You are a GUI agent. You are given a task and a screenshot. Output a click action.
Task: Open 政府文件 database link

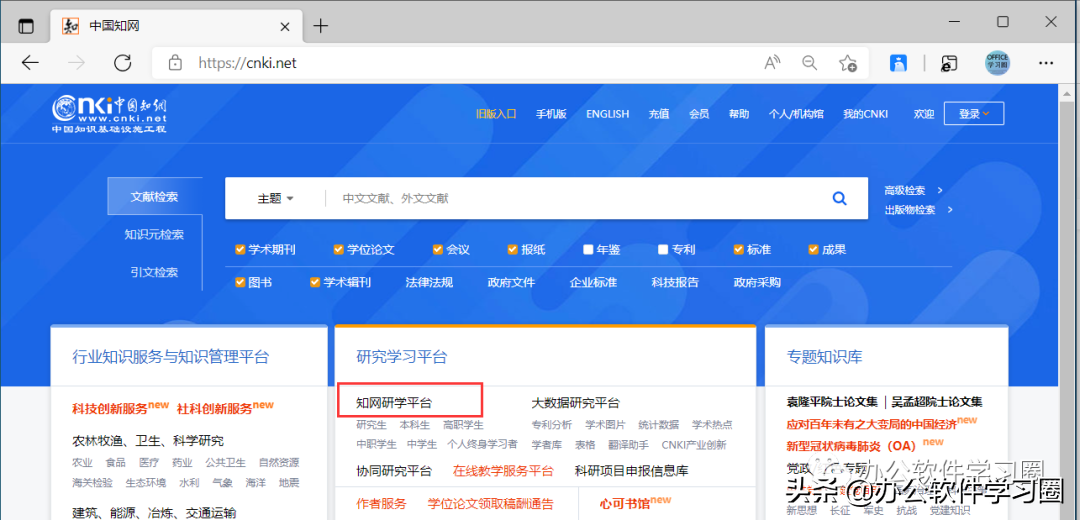pos(511,282)
